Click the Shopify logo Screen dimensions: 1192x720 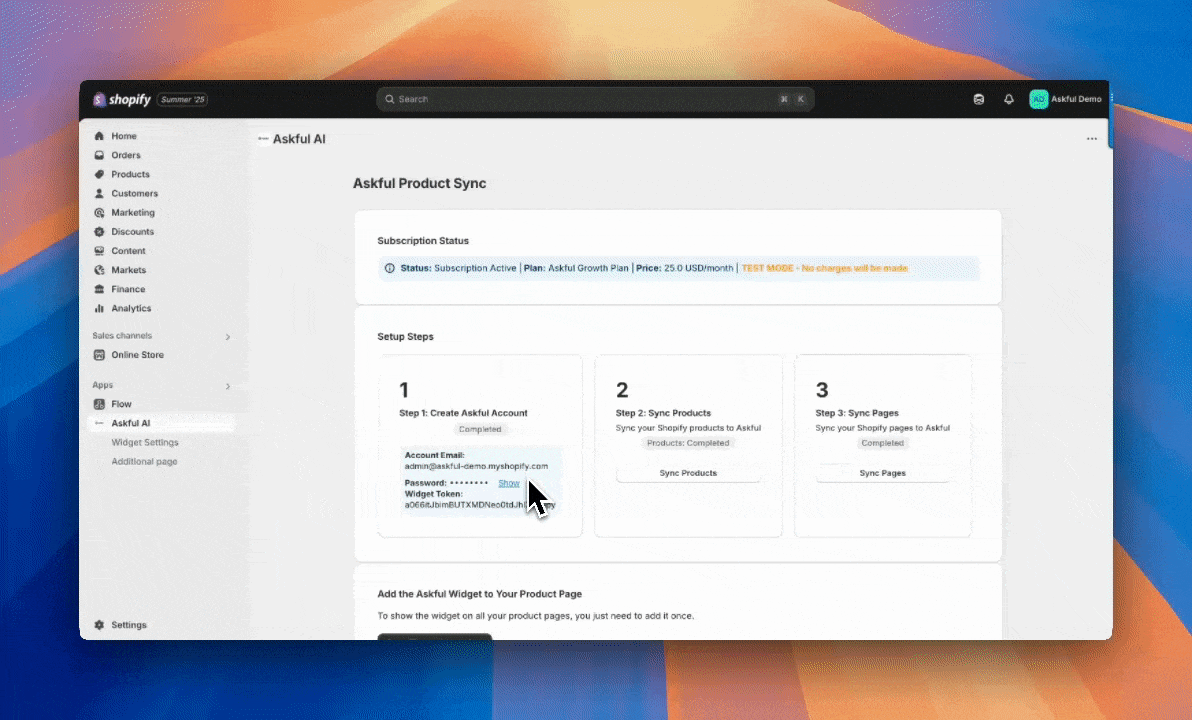[x=122, y=100]
